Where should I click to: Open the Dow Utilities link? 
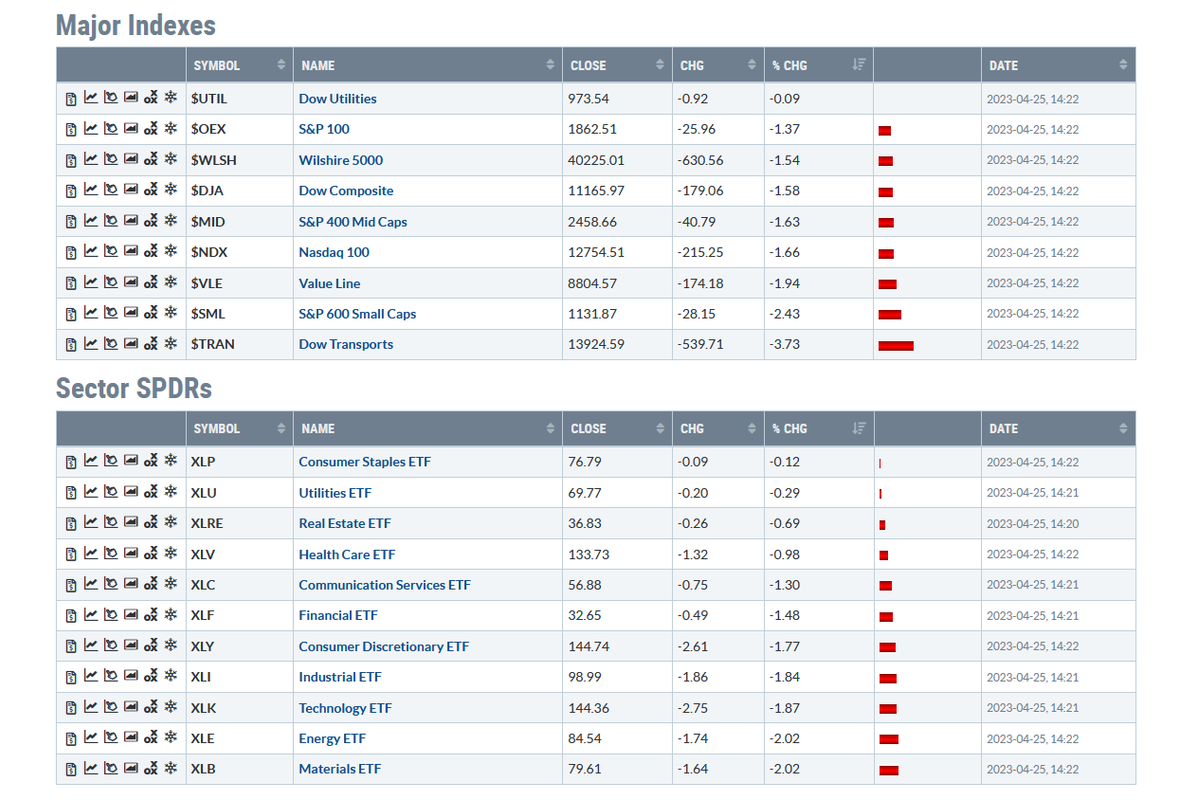pyautogui.click(x=337, y=98)
